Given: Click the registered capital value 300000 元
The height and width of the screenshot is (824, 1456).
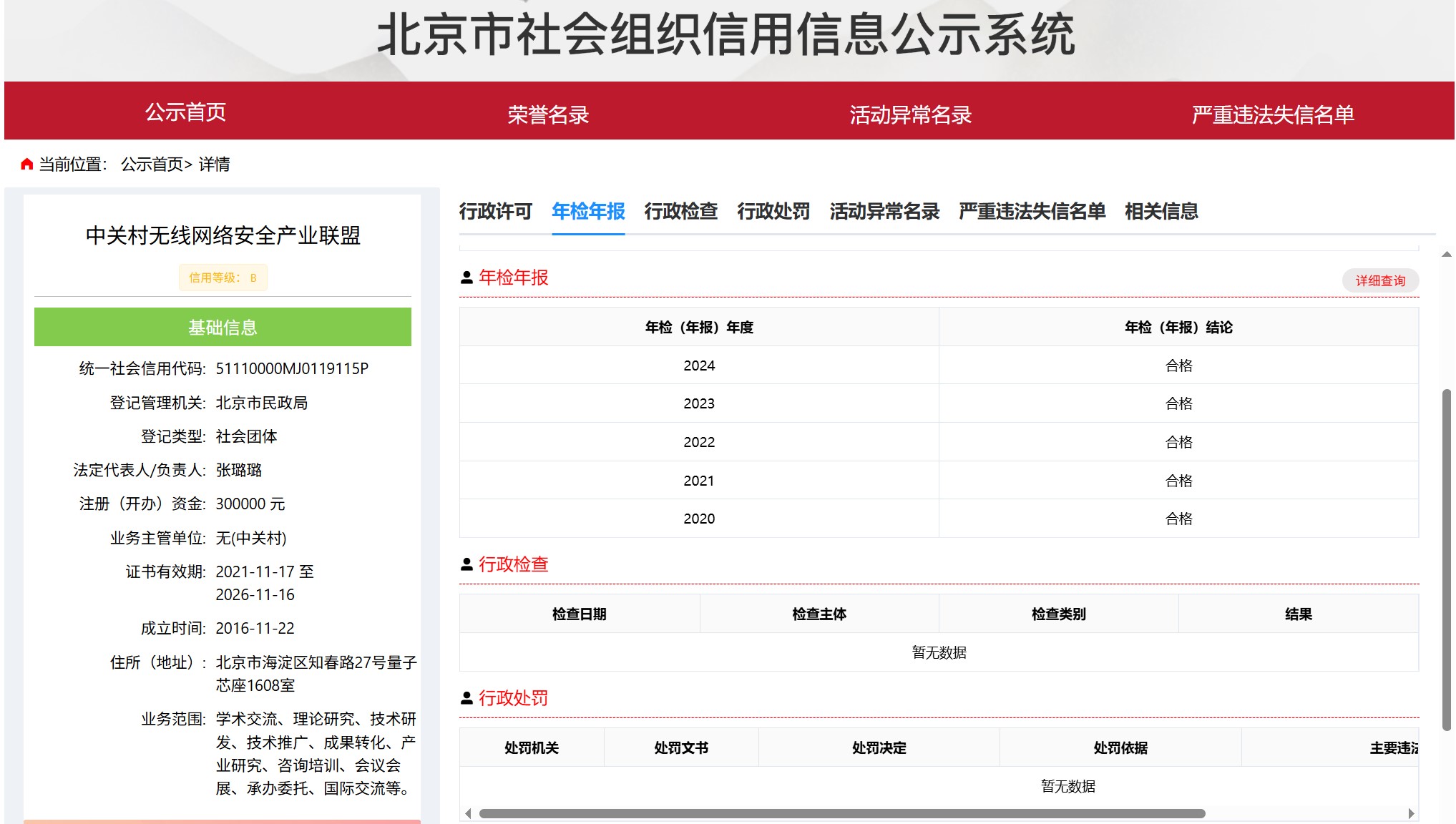Looking at the screenshot, I should coord(250,504).
